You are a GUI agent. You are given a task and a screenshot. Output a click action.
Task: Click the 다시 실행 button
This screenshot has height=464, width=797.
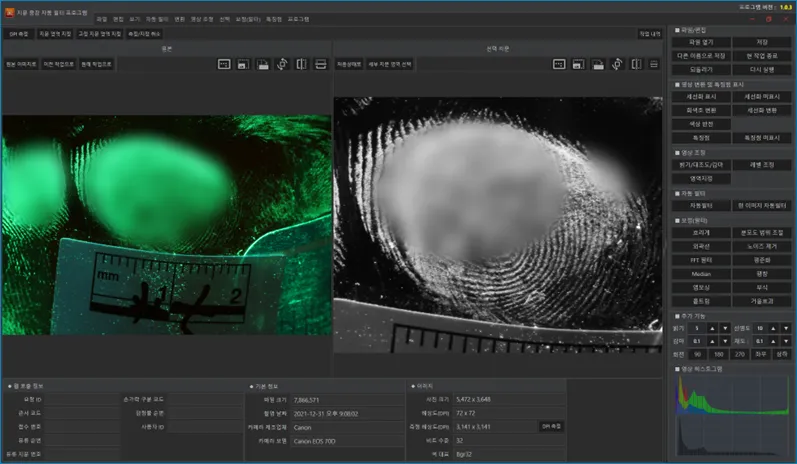click(x=762, y=70)
